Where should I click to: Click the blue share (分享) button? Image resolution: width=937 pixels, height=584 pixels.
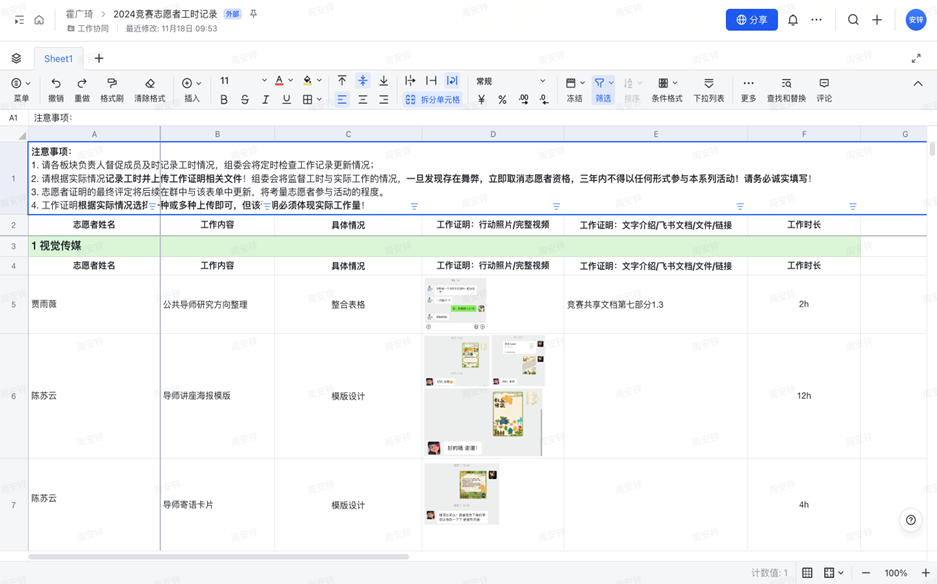[752, 20]
